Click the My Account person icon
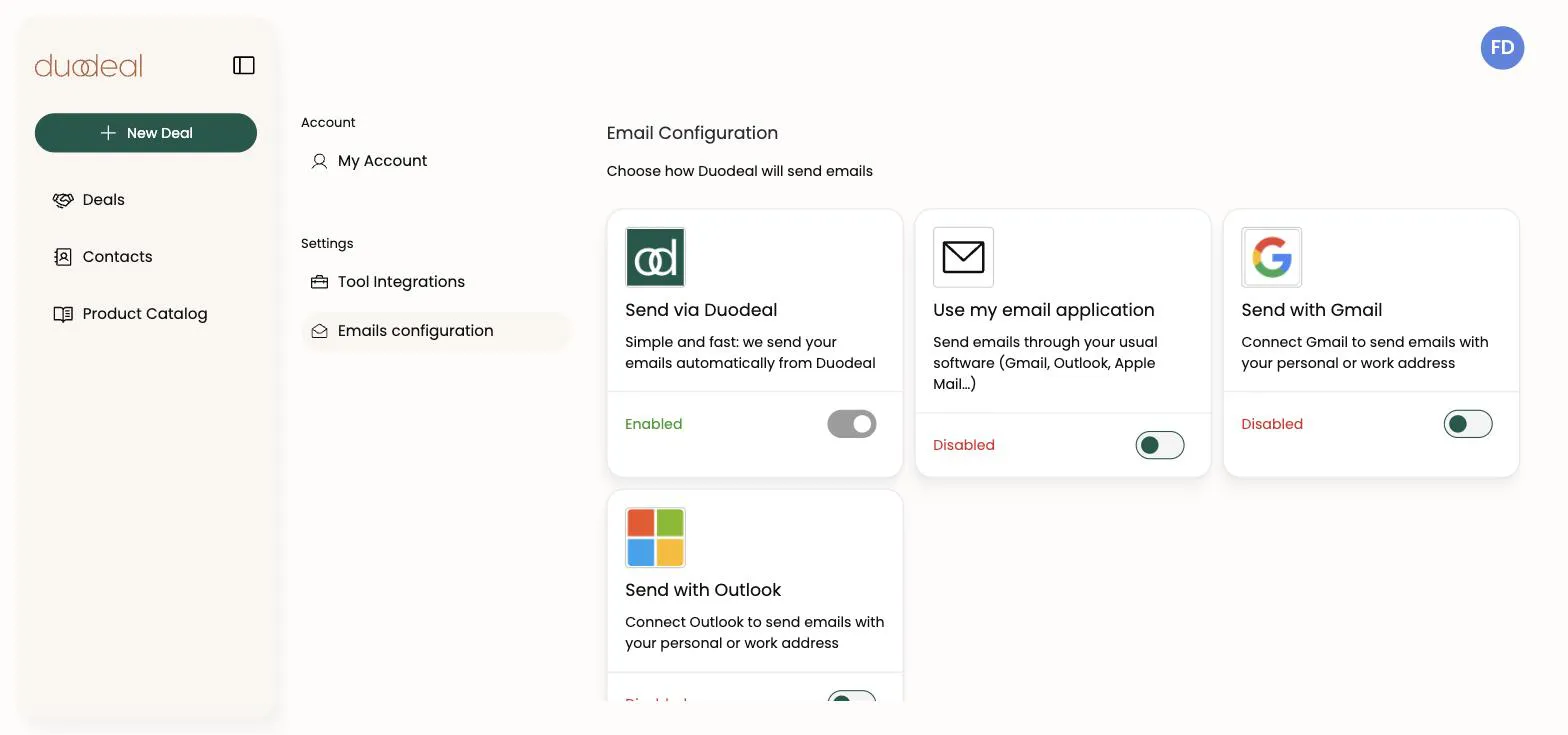Image resolution: width=1568 pixels, height=735 pixels. click(320, 161)
